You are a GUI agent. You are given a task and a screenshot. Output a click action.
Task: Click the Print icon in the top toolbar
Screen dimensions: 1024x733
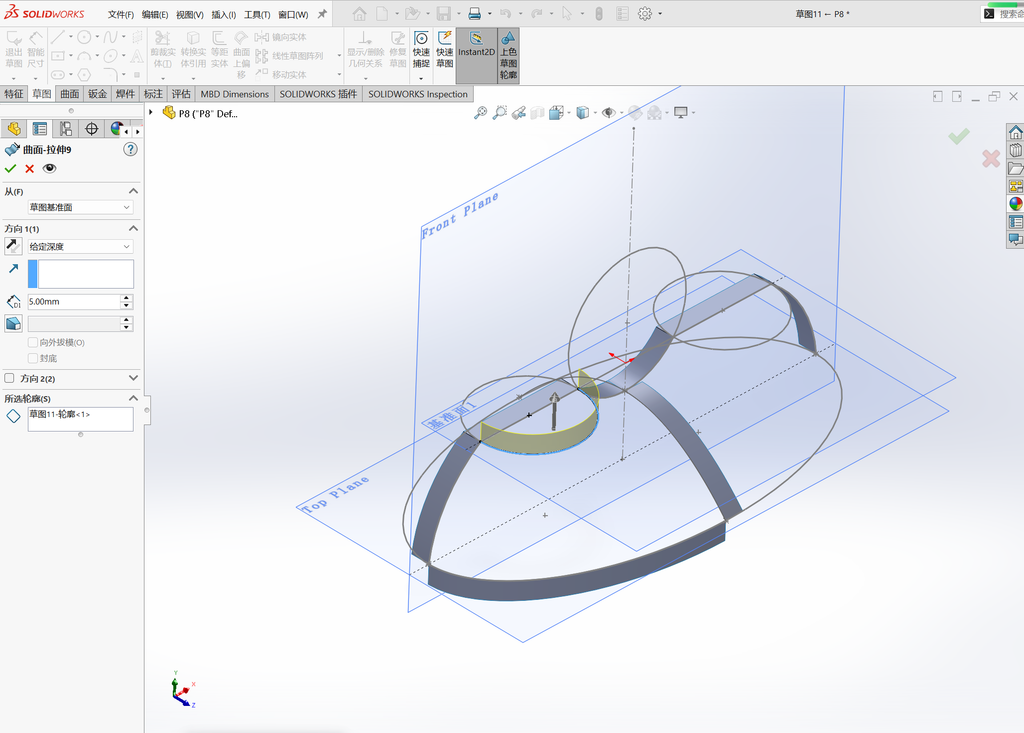pyautogui.click(x=475, y=14)
